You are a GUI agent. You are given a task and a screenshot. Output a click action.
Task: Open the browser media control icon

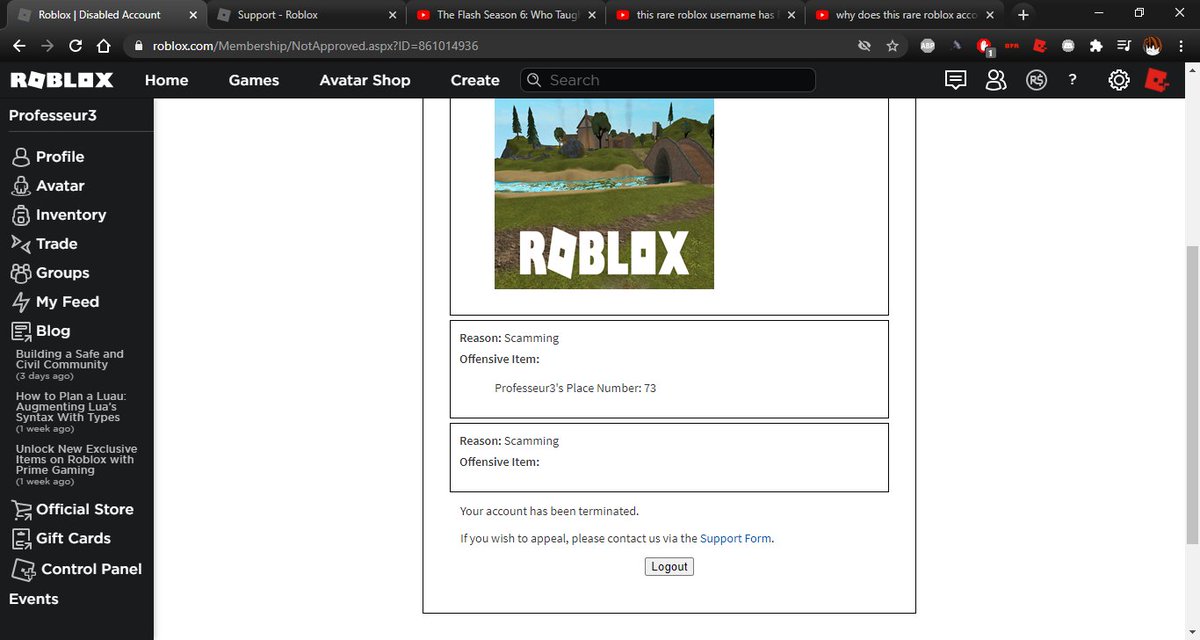click(x=1124, y=46)
